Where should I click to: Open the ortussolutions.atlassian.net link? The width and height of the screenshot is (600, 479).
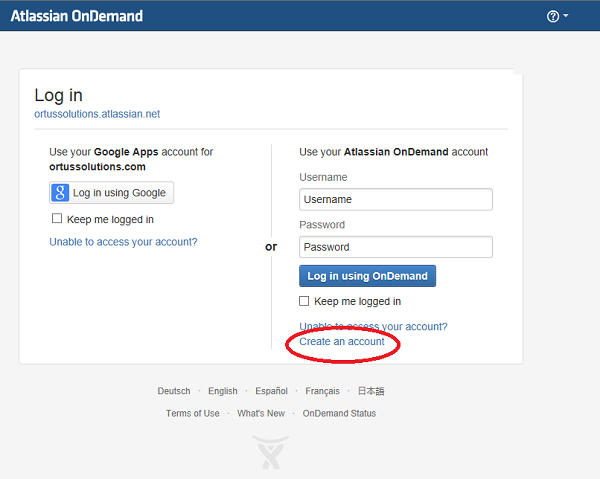tap(97, 114)
